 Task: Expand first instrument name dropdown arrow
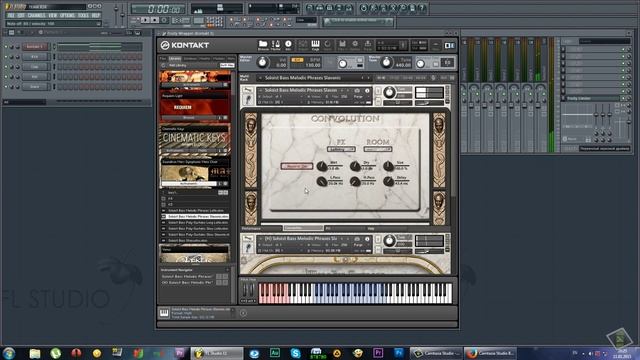260,90
